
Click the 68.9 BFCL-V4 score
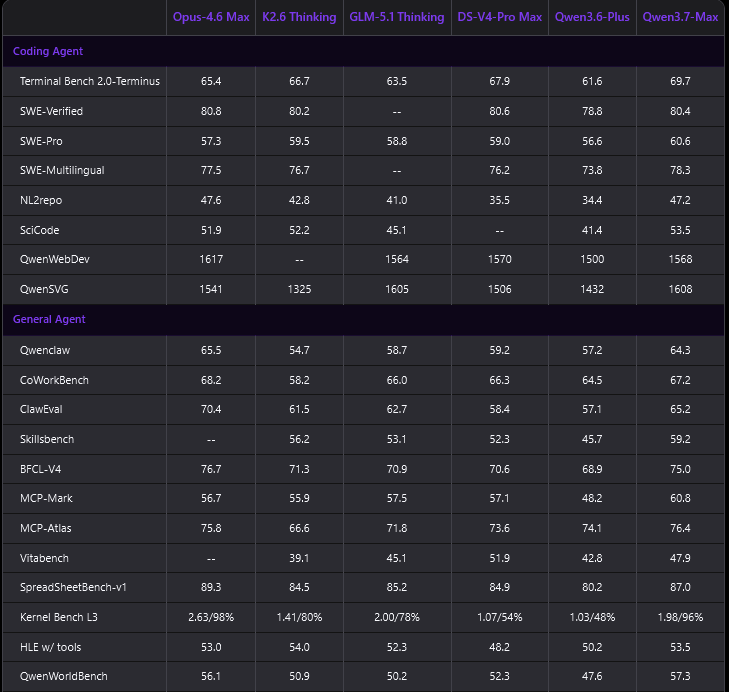point(592,469)
